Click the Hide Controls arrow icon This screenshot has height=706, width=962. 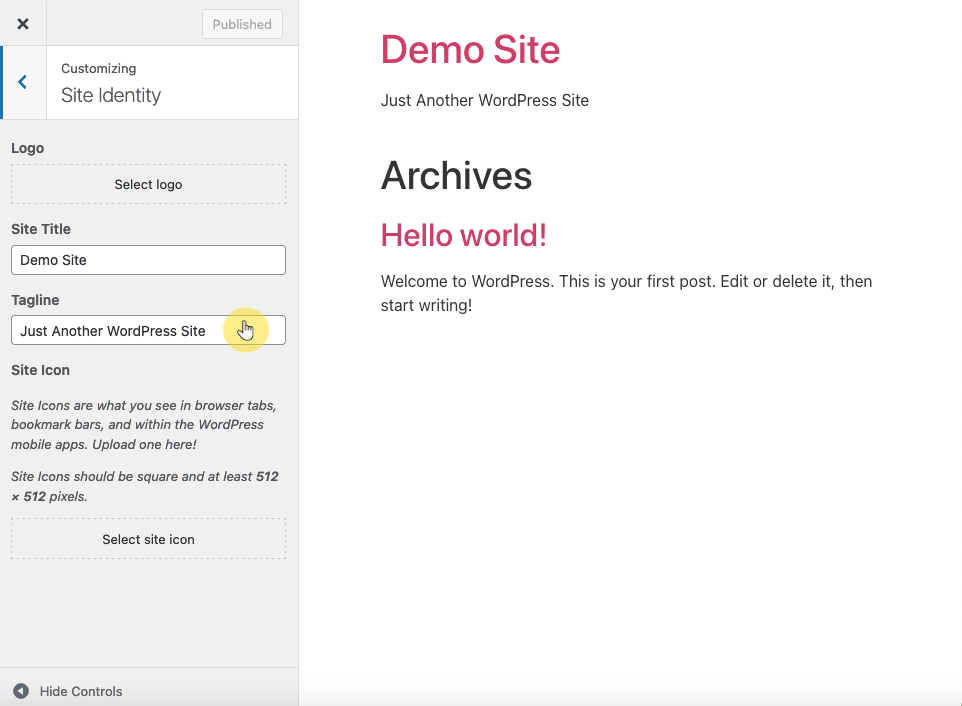(x=21, y=691)
